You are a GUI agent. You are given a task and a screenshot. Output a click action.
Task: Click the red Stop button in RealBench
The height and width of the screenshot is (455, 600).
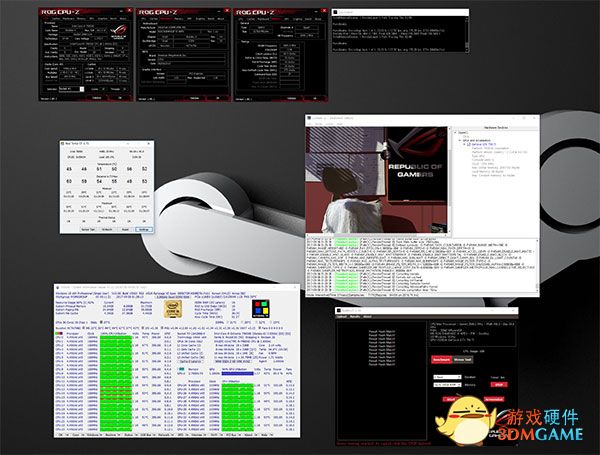pyautogui.click(x=499, y=385)
